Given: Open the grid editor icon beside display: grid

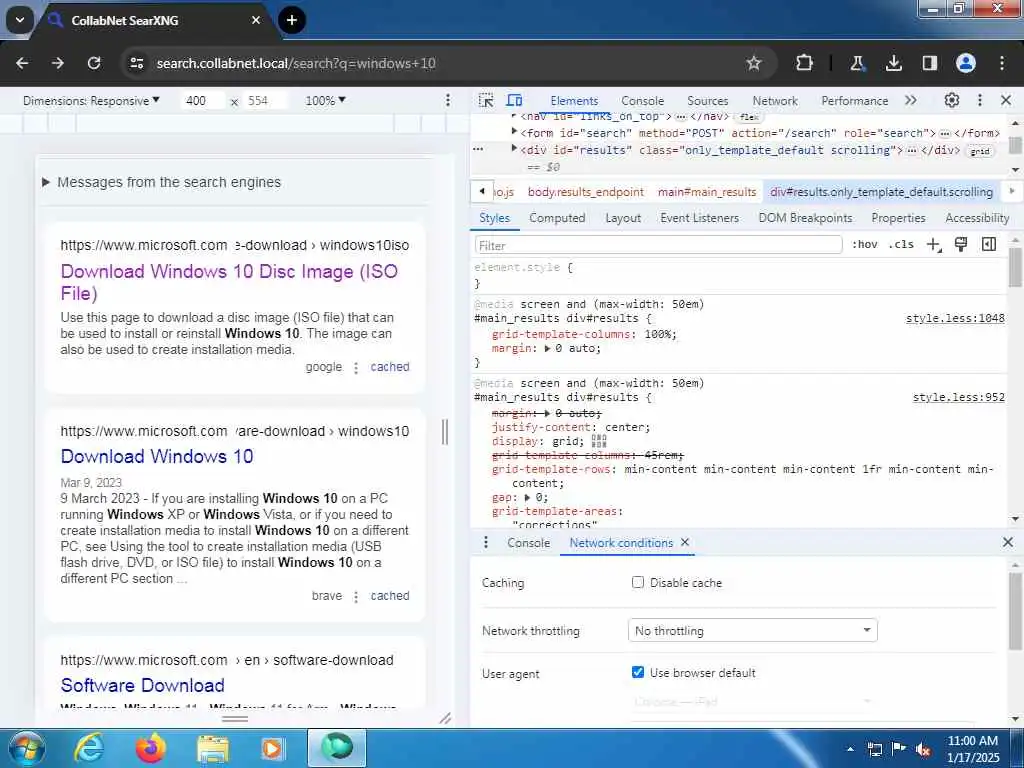Looking at the screenshot, I should 599,441.
